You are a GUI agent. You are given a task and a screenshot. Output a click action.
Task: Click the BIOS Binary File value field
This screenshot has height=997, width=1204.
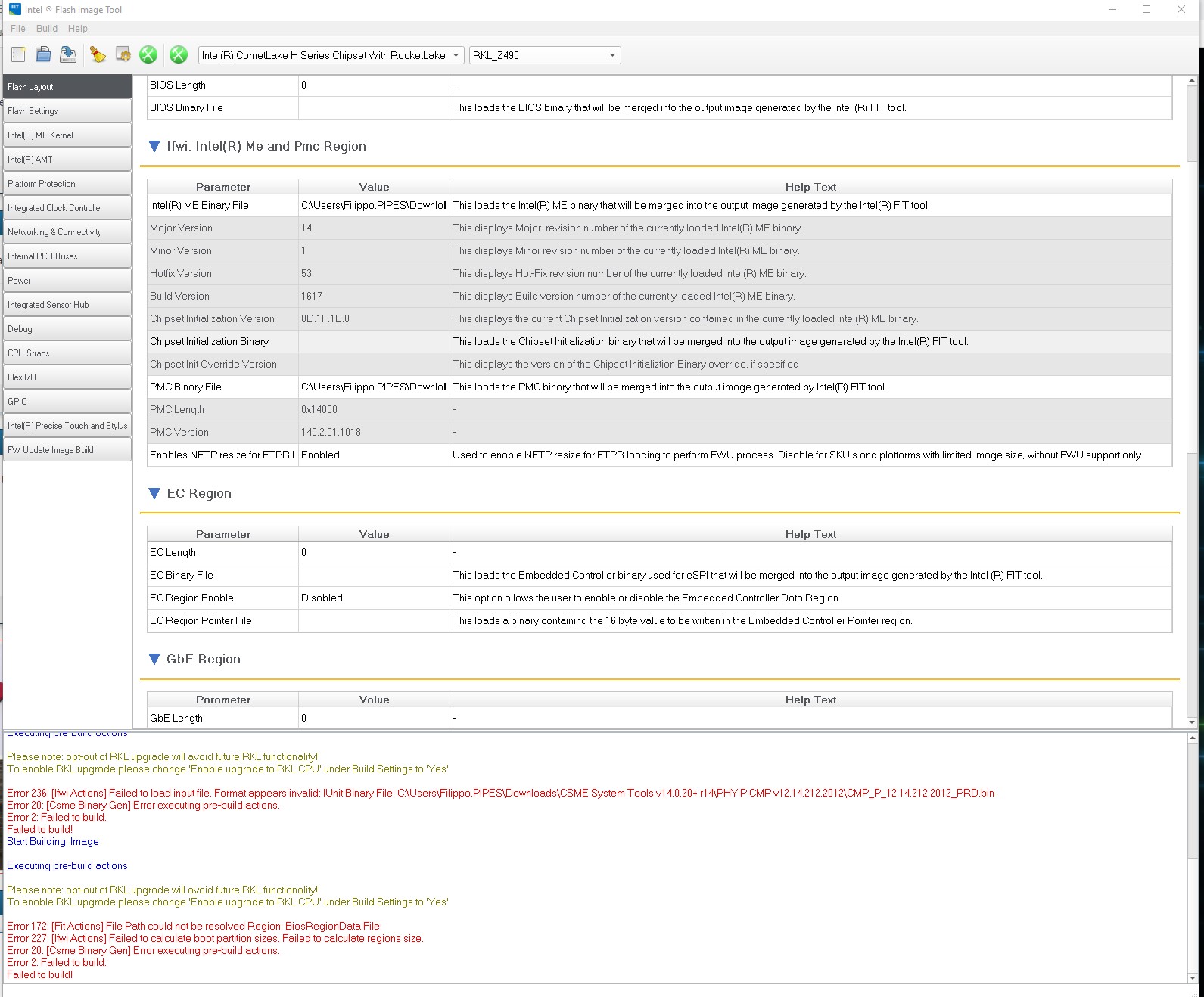(x=374, y=108)
